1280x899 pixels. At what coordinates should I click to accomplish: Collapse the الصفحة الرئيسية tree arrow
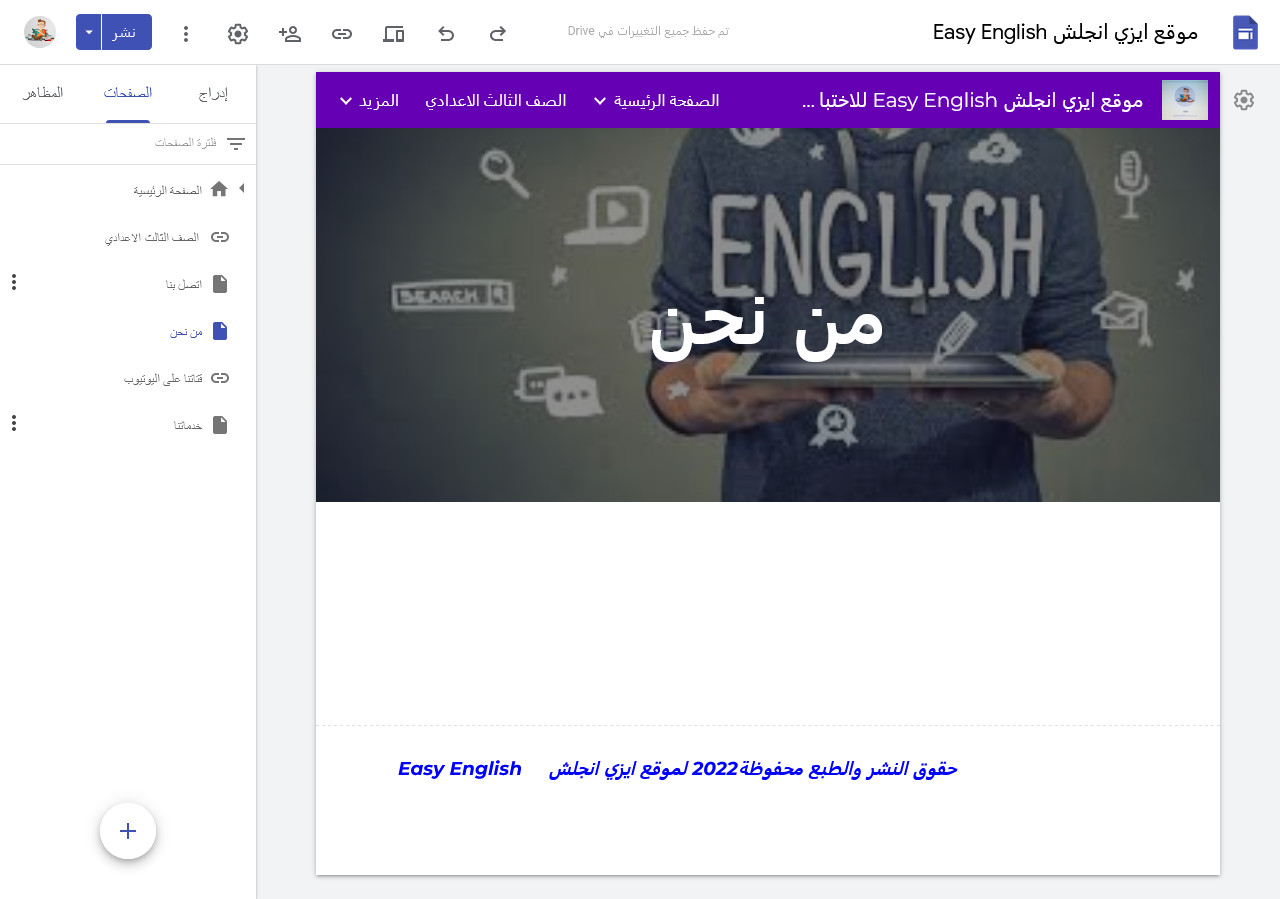tap(241, 188)
